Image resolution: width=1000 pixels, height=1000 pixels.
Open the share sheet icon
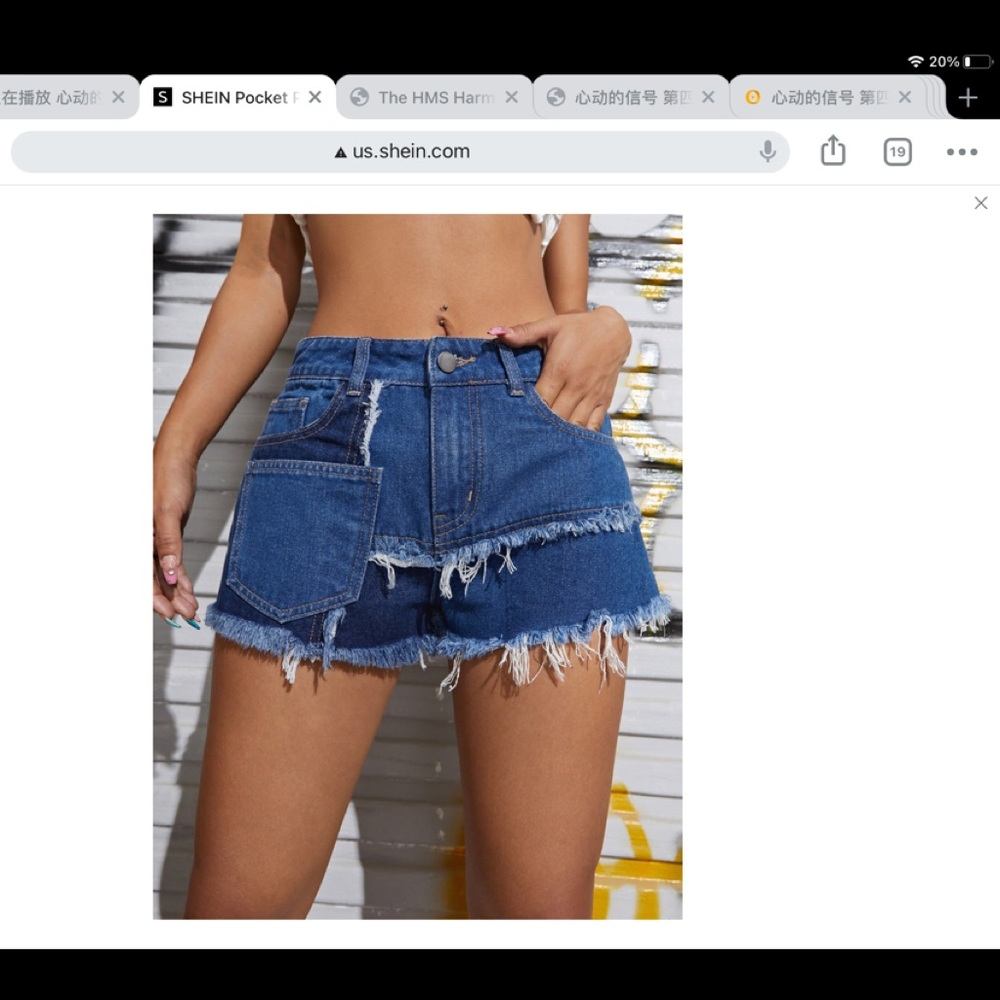(833, 151)
